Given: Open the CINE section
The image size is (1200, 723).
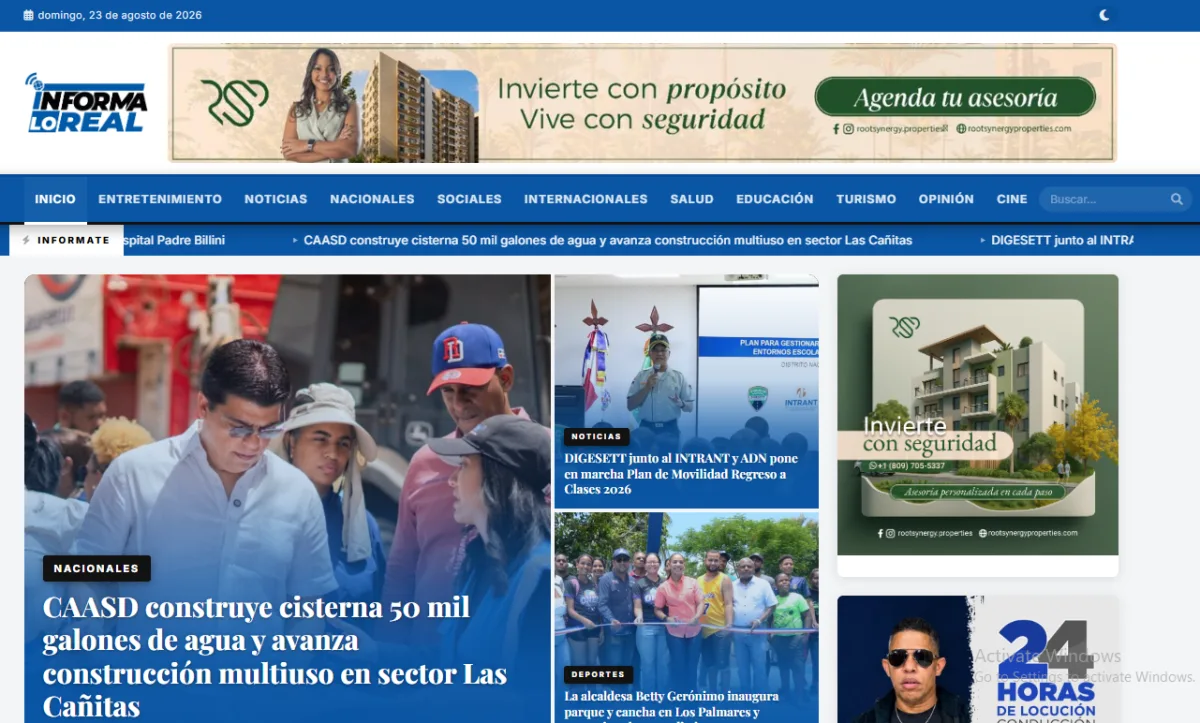Looking at the screenshot, I should point(1012,199).
